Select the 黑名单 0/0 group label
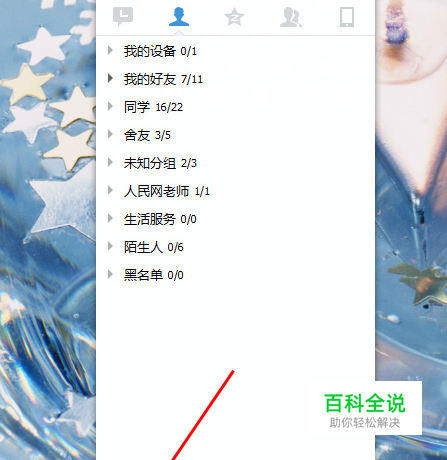Screen dimensions: 447x460 click(x=154, y=275)
